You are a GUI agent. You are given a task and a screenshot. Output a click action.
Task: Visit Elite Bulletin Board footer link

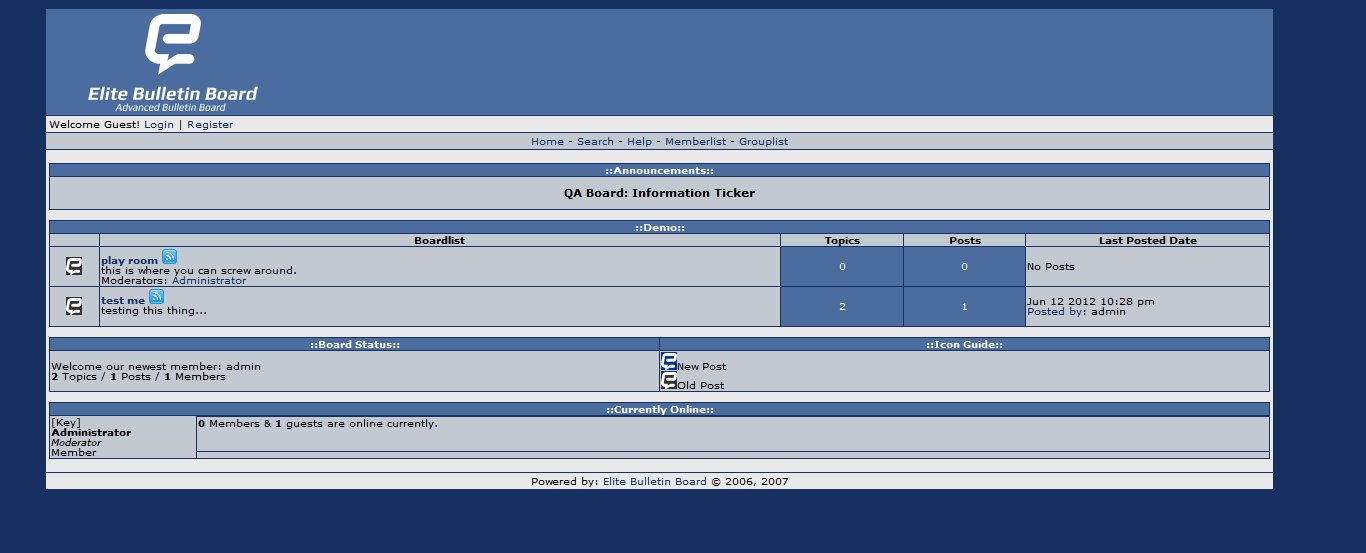coord(654,482)
